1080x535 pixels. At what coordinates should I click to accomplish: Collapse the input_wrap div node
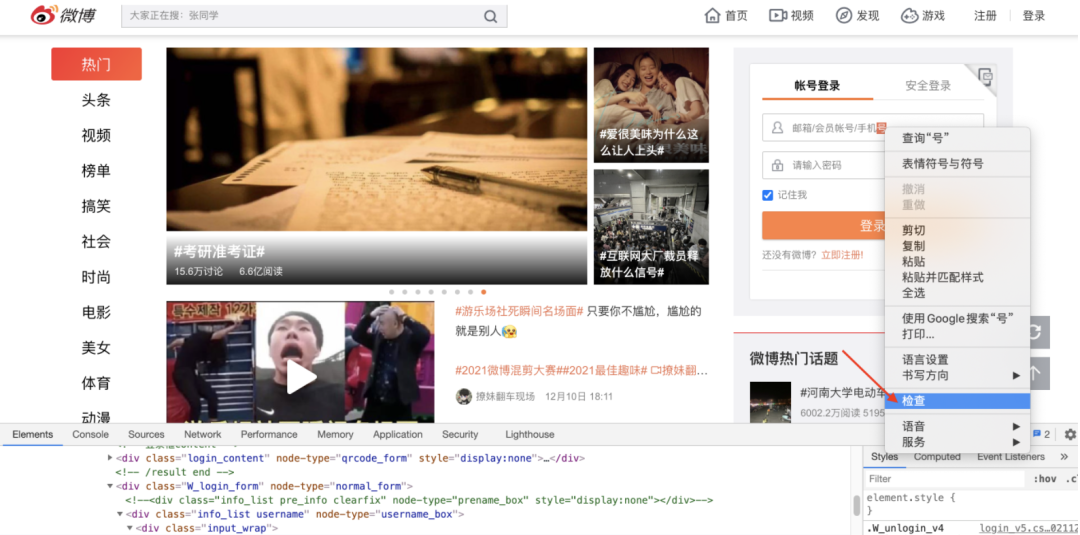129,528
